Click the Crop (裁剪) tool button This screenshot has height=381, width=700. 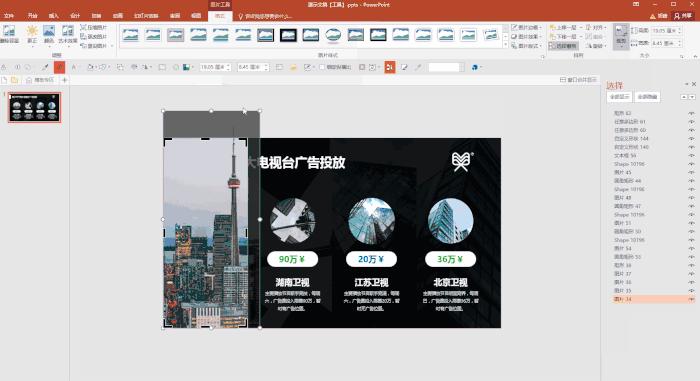621,36
